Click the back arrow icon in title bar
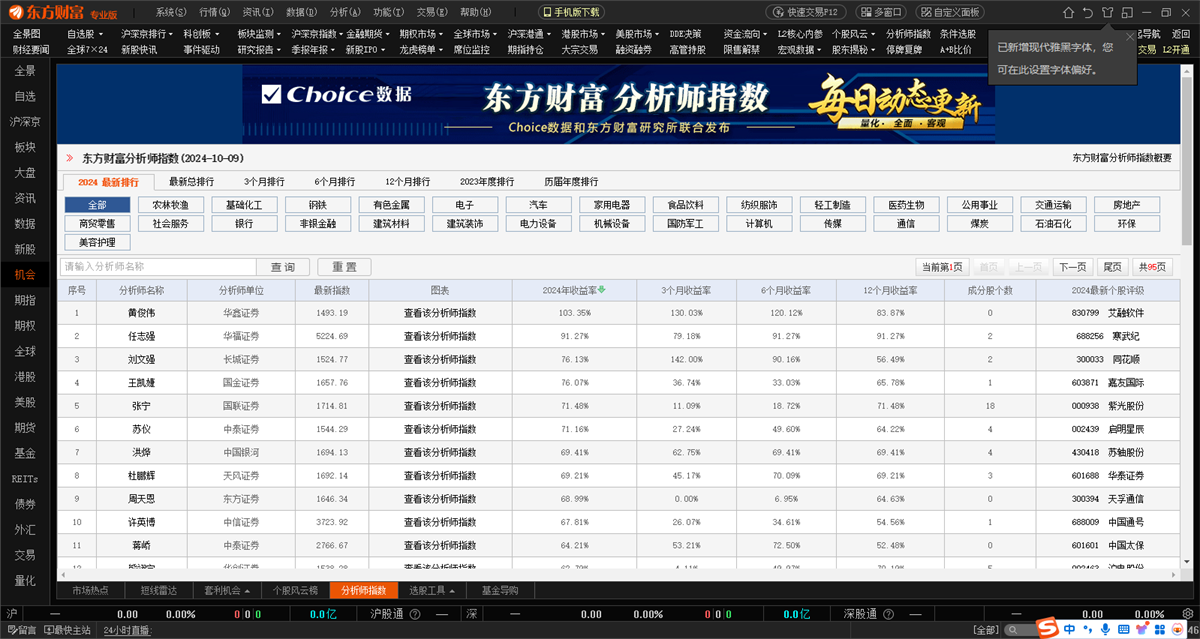 1087,12
